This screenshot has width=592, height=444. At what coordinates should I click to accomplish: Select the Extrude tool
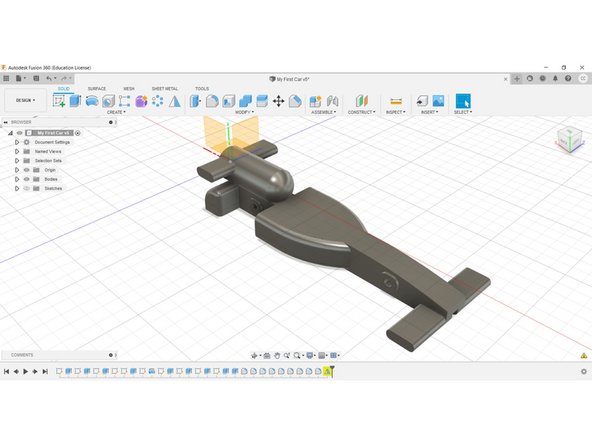pyautogui.click(x=75, y=101)
